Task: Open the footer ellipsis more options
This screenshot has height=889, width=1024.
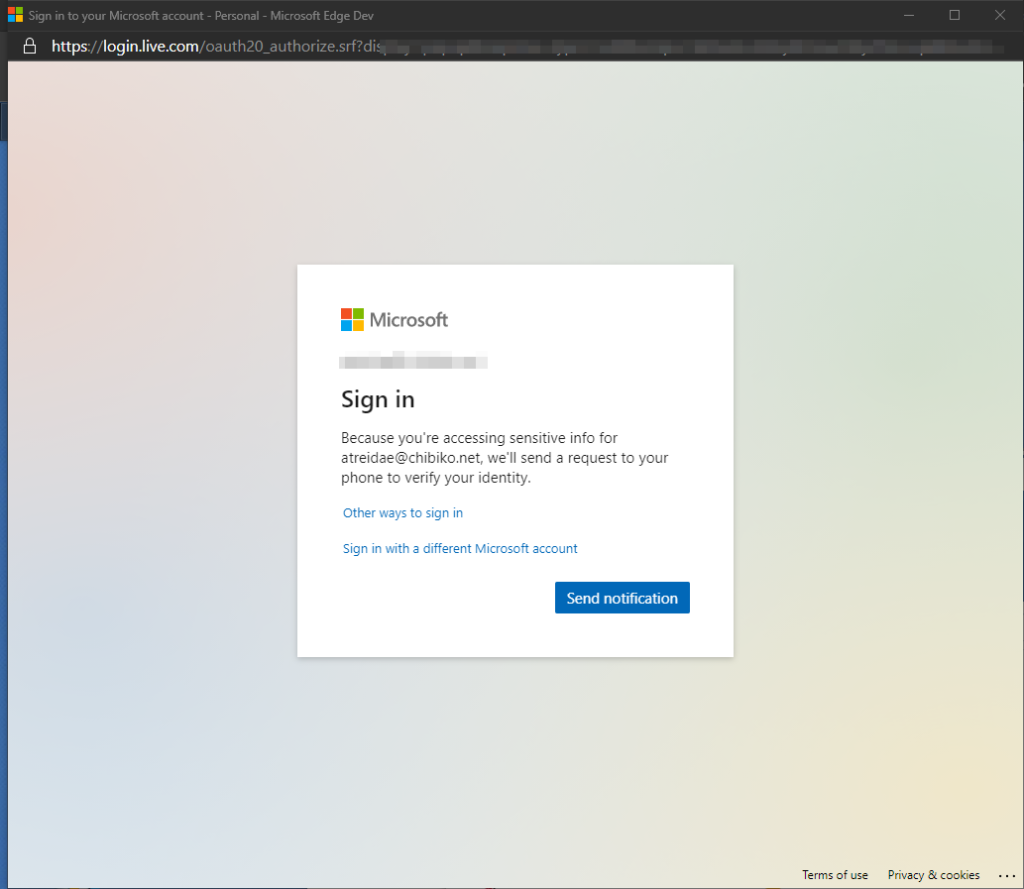Action: coord(1006,875)
